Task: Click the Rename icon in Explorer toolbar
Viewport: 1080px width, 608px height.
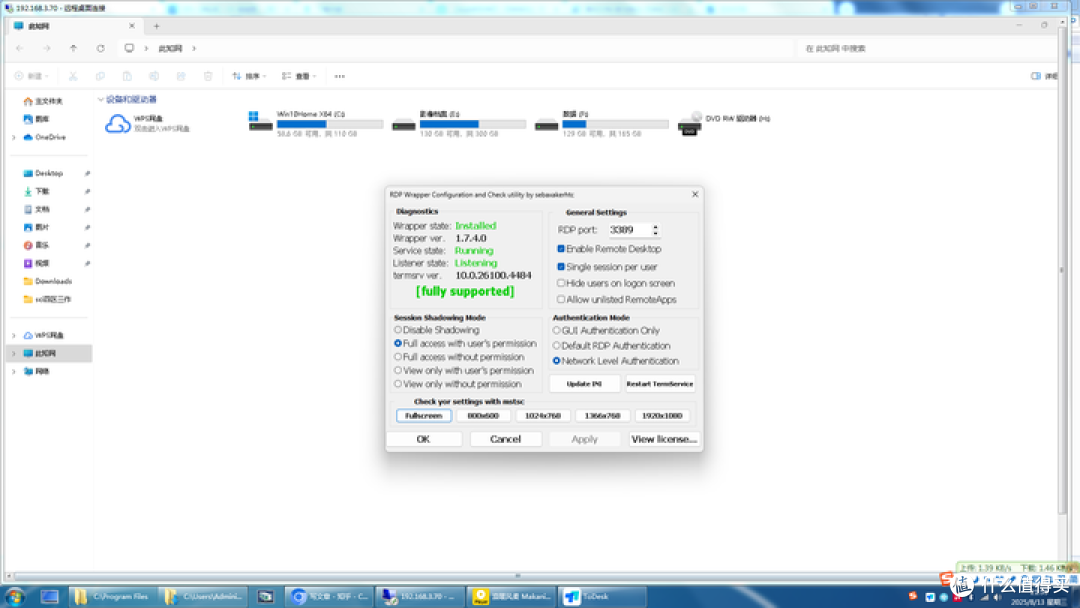Action: (154, 76)
